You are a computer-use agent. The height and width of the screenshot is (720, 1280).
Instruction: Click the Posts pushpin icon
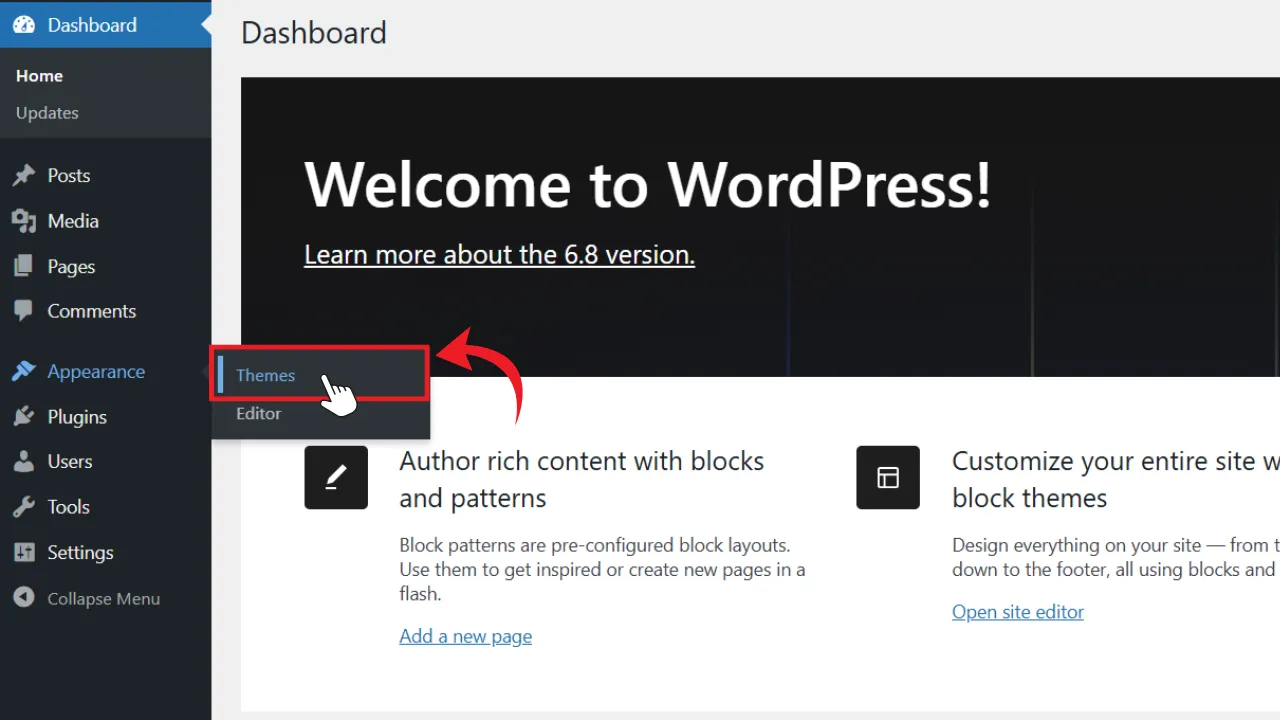23,176
